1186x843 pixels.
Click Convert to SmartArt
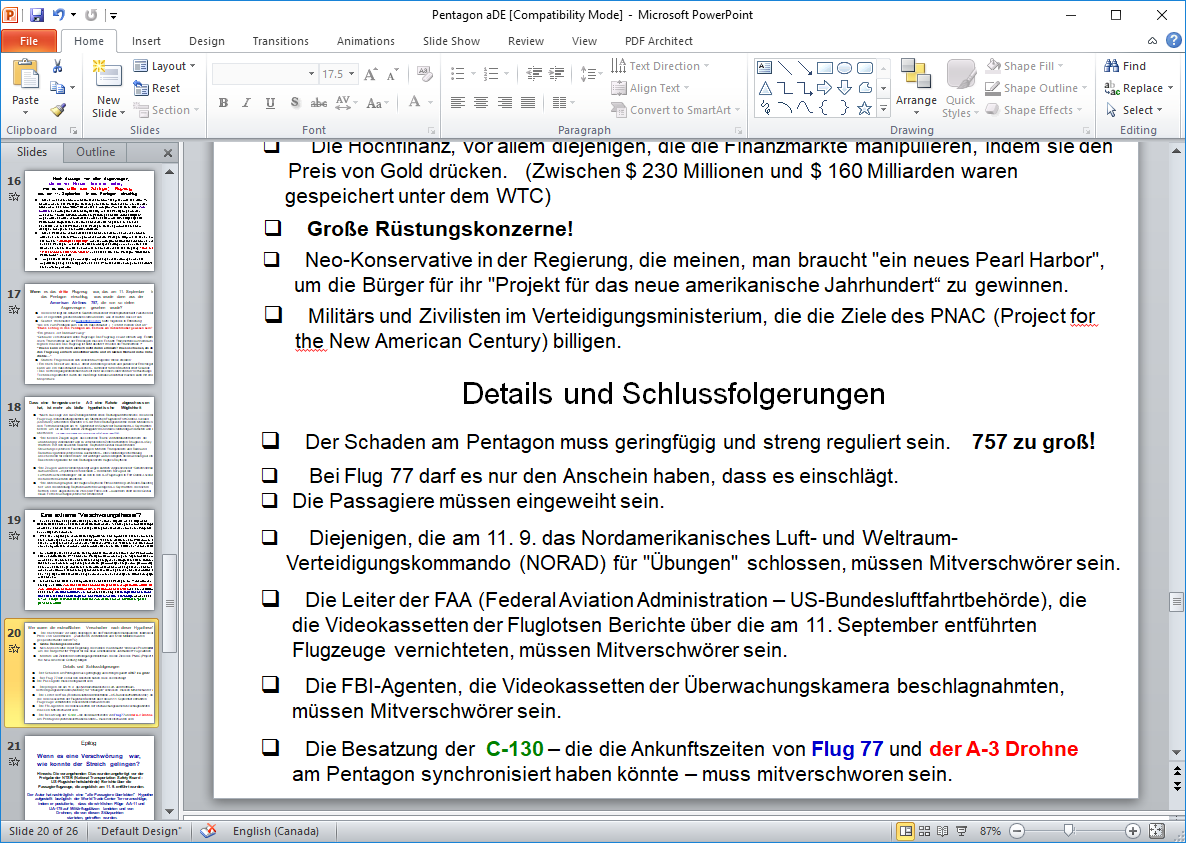tap(676, 110)
